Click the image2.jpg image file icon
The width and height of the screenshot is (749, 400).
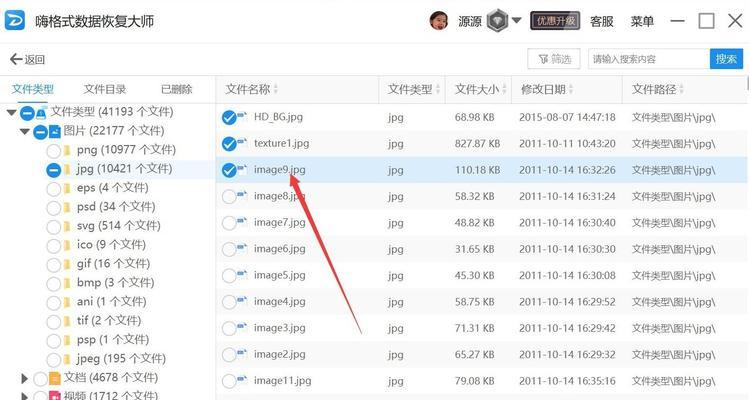242,353
